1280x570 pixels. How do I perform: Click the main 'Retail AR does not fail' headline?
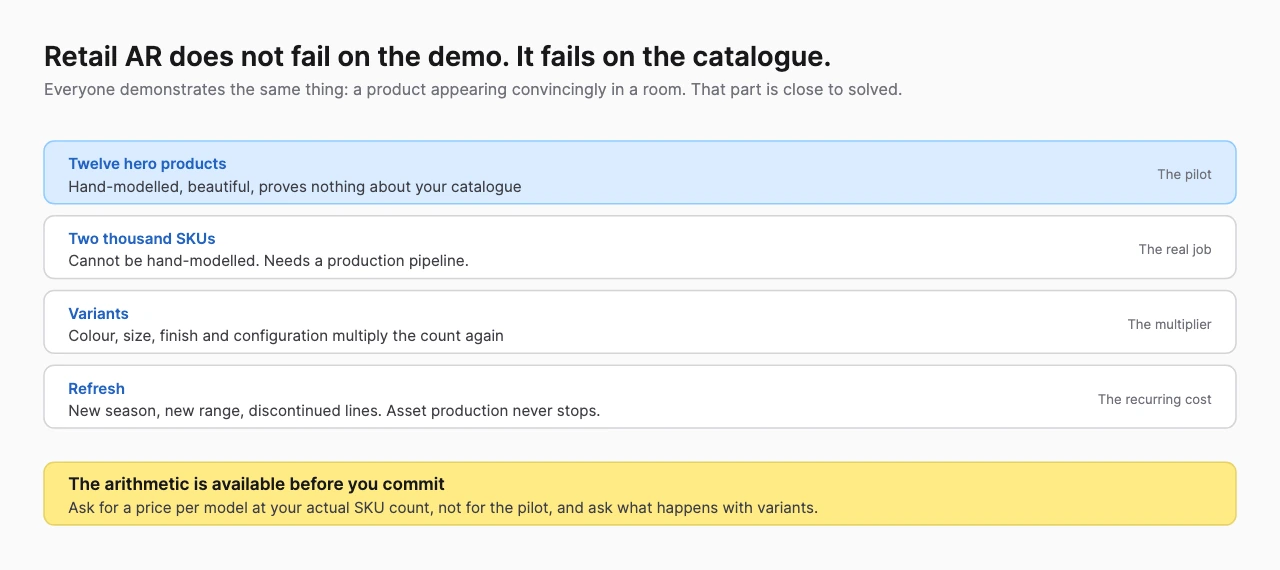(x=437, y=56)
